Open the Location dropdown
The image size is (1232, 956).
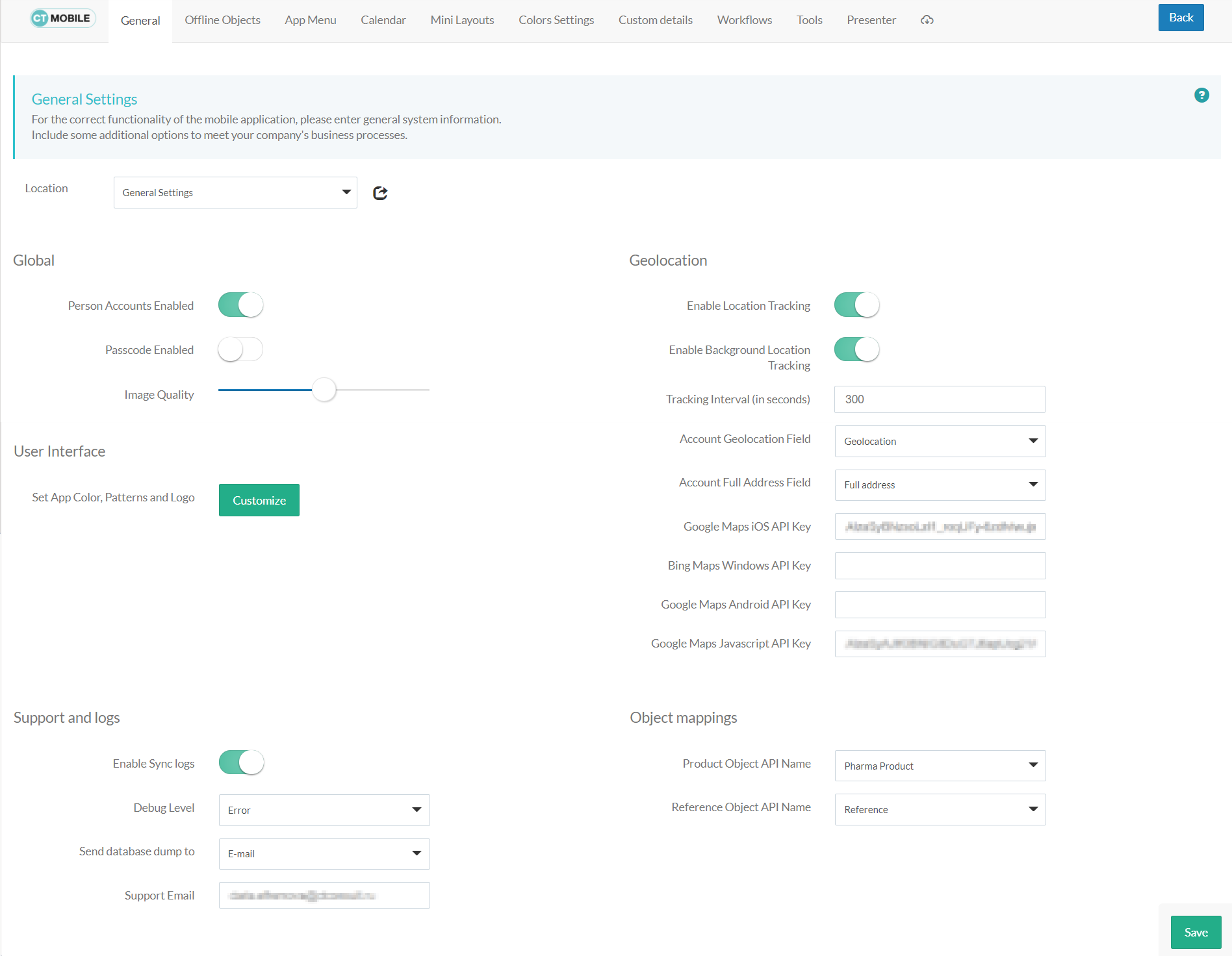click(235, 193)
